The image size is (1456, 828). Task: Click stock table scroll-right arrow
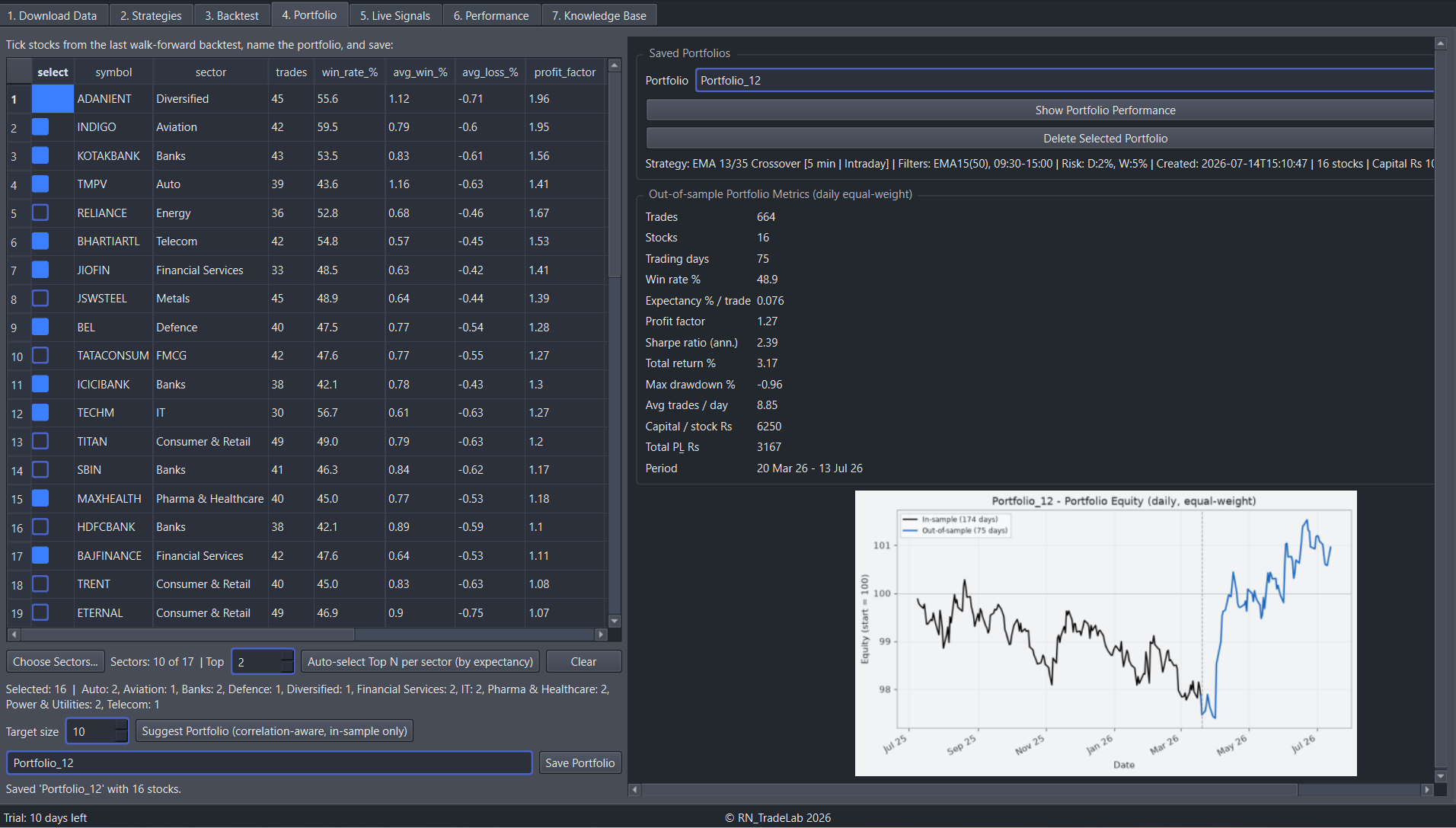pos(601,635)
